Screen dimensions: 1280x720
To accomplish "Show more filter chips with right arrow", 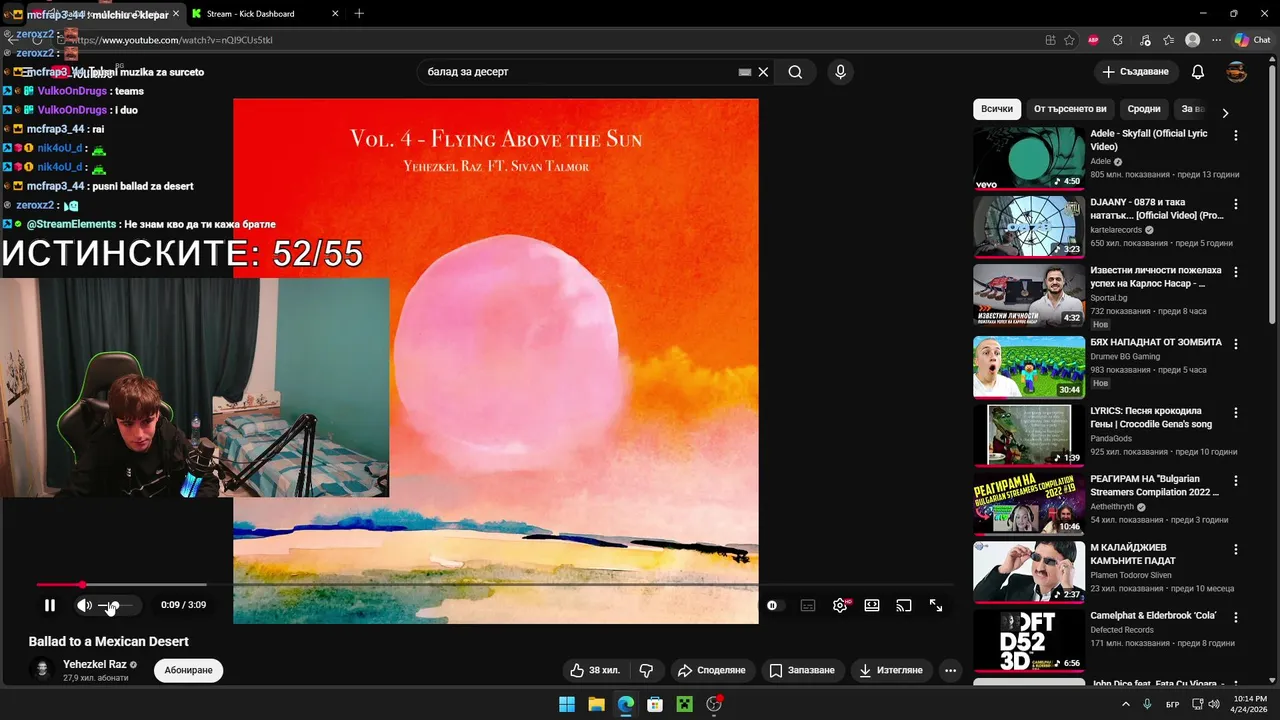I will (x=1225, y=112).
